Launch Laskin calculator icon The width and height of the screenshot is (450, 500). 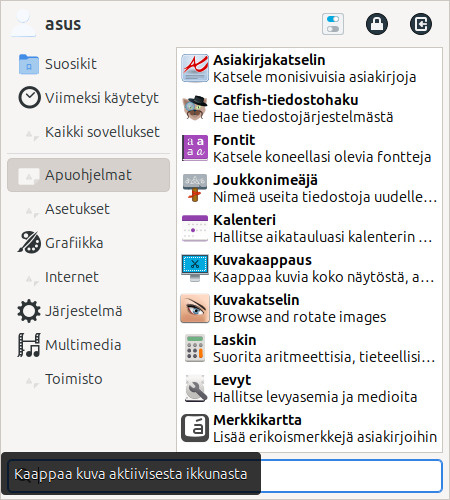(x=195, y=348)
